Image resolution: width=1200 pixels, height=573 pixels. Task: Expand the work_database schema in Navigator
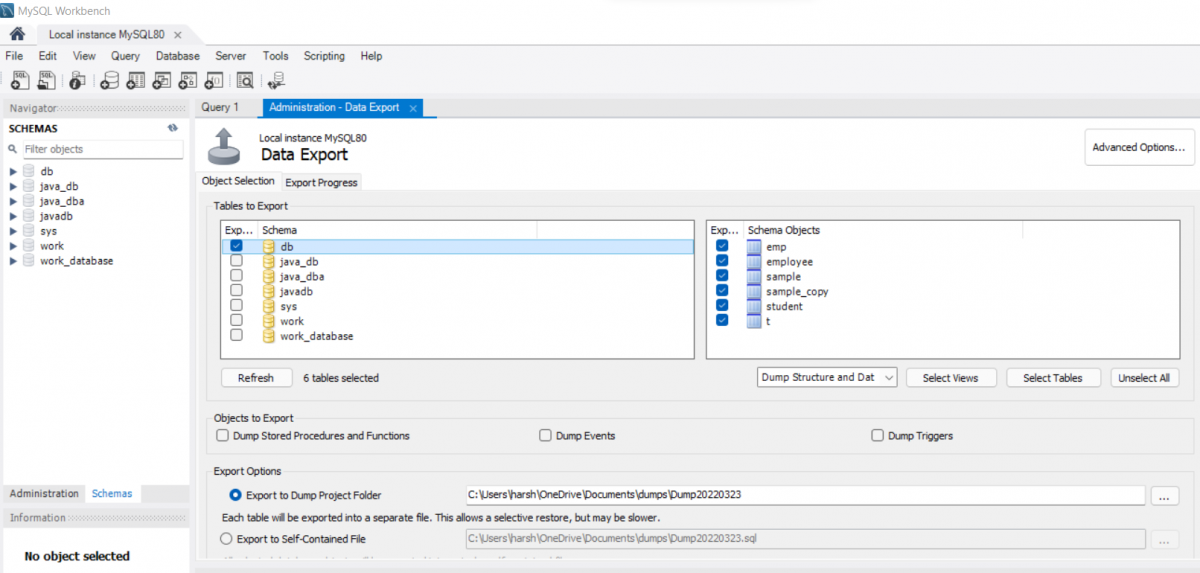tap(13, 261)
